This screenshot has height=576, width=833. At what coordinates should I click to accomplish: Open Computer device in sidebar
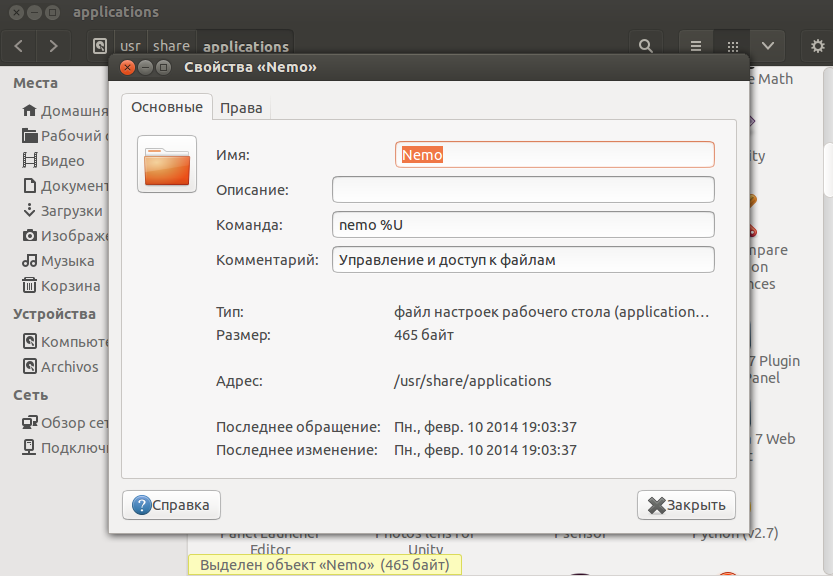coord(65,341)
